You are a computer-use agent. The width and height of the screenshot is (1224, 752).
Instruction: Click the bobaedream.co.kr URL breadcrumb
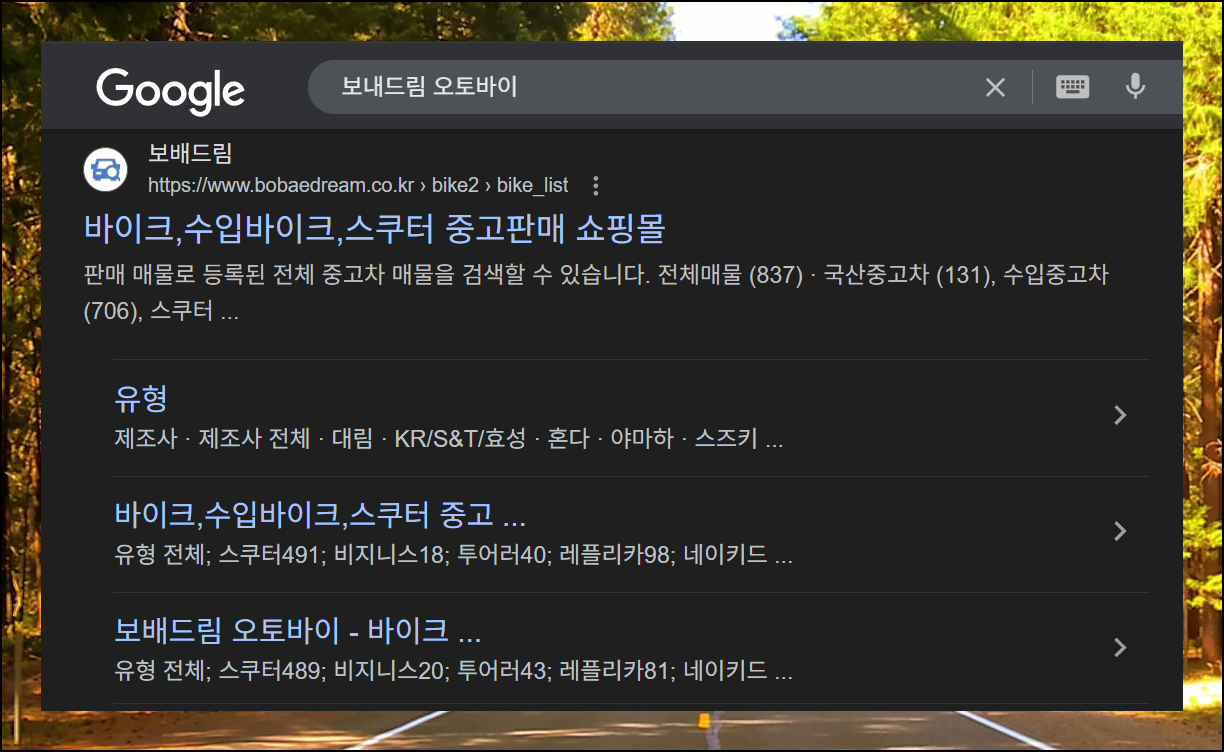[x=358, y=185]
